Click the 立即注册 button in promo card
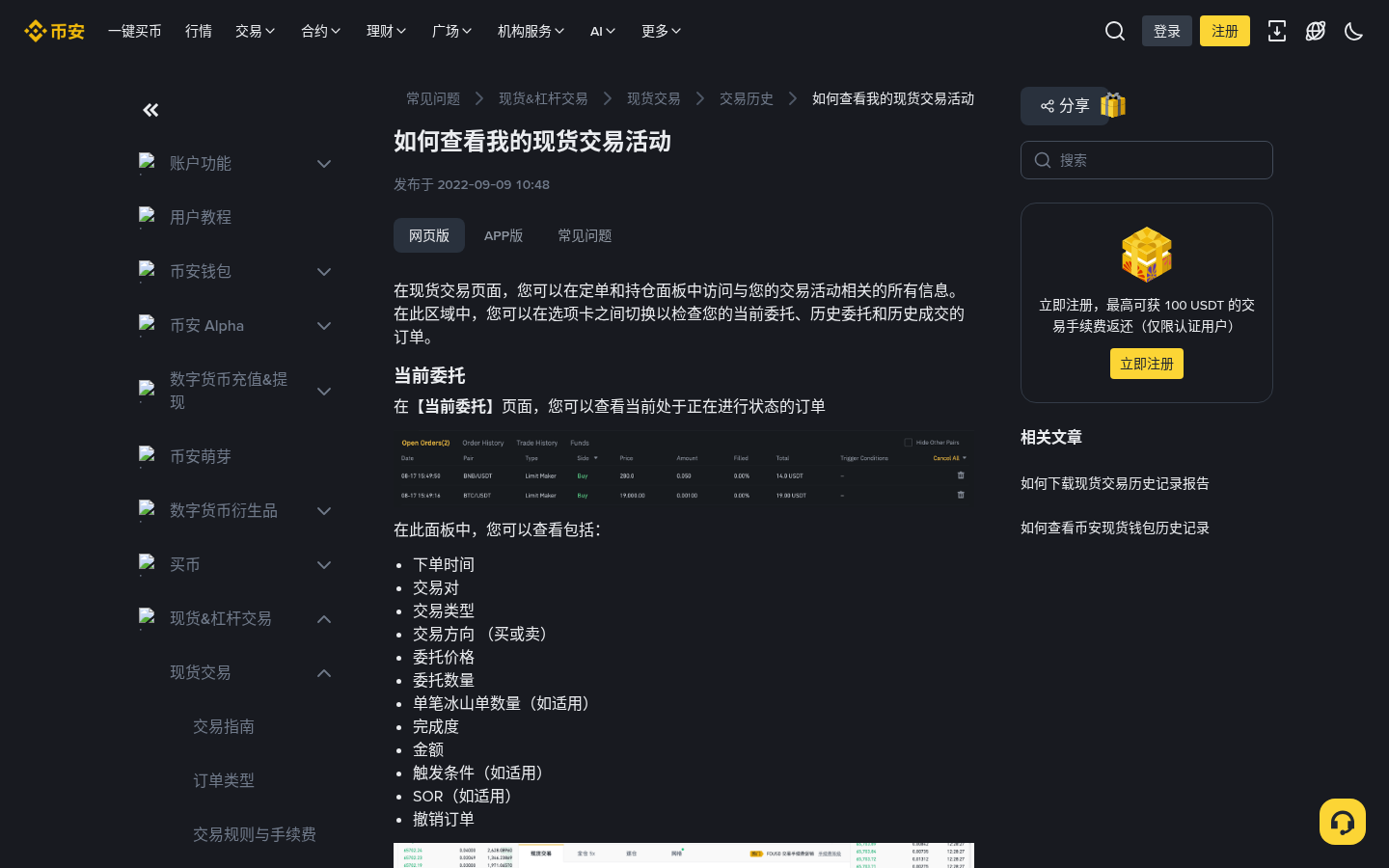Image resolution: width=1389 pixels, height=868 pixels. 1147,364
